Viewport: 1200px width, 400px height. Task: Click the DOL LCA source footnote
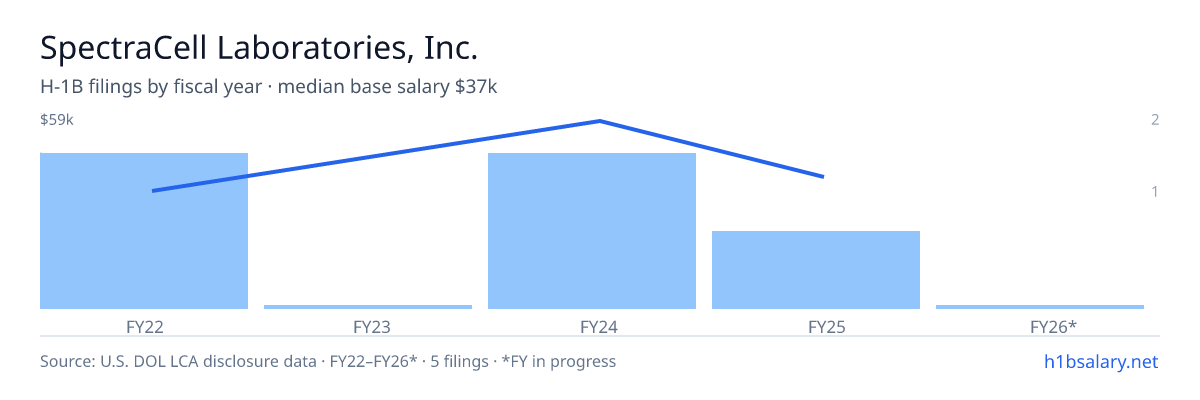[x=328, y=361]
